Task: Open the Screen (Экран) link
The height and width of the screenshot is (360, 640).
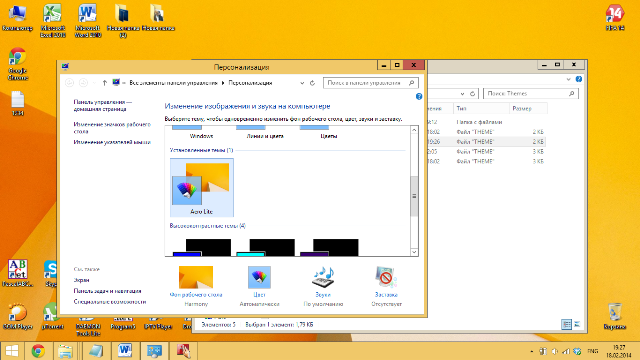Action: [81, 280]
